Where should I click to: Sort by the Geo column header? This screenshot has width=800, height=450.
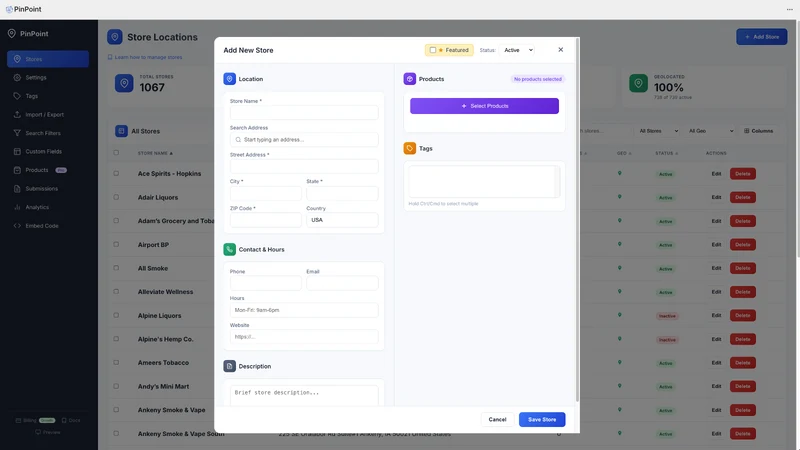click(x=623, y=153)
